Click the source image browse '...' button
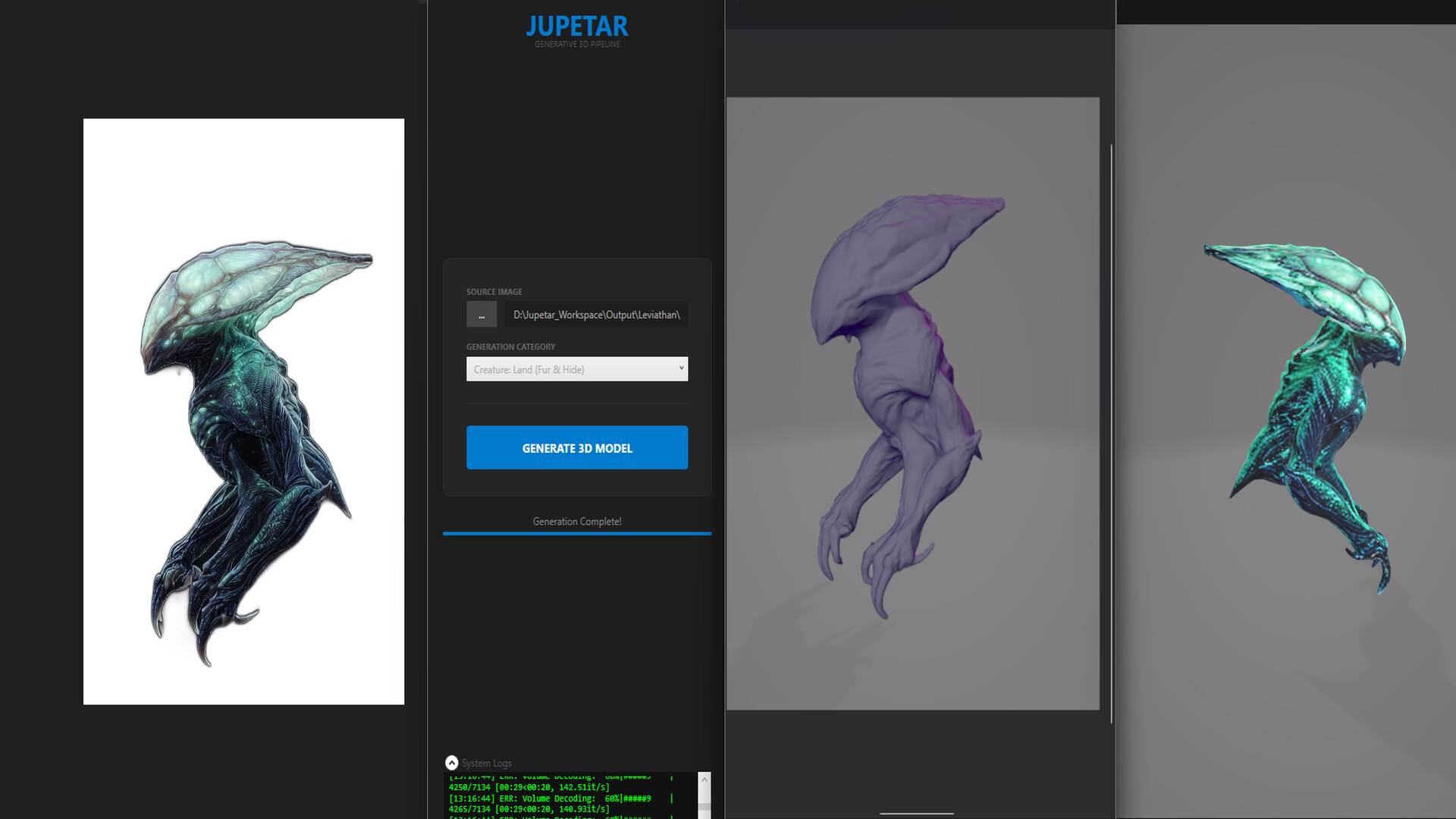Image resolution: width=1456 pixels, height=819 pixels. tap(482, 315)
